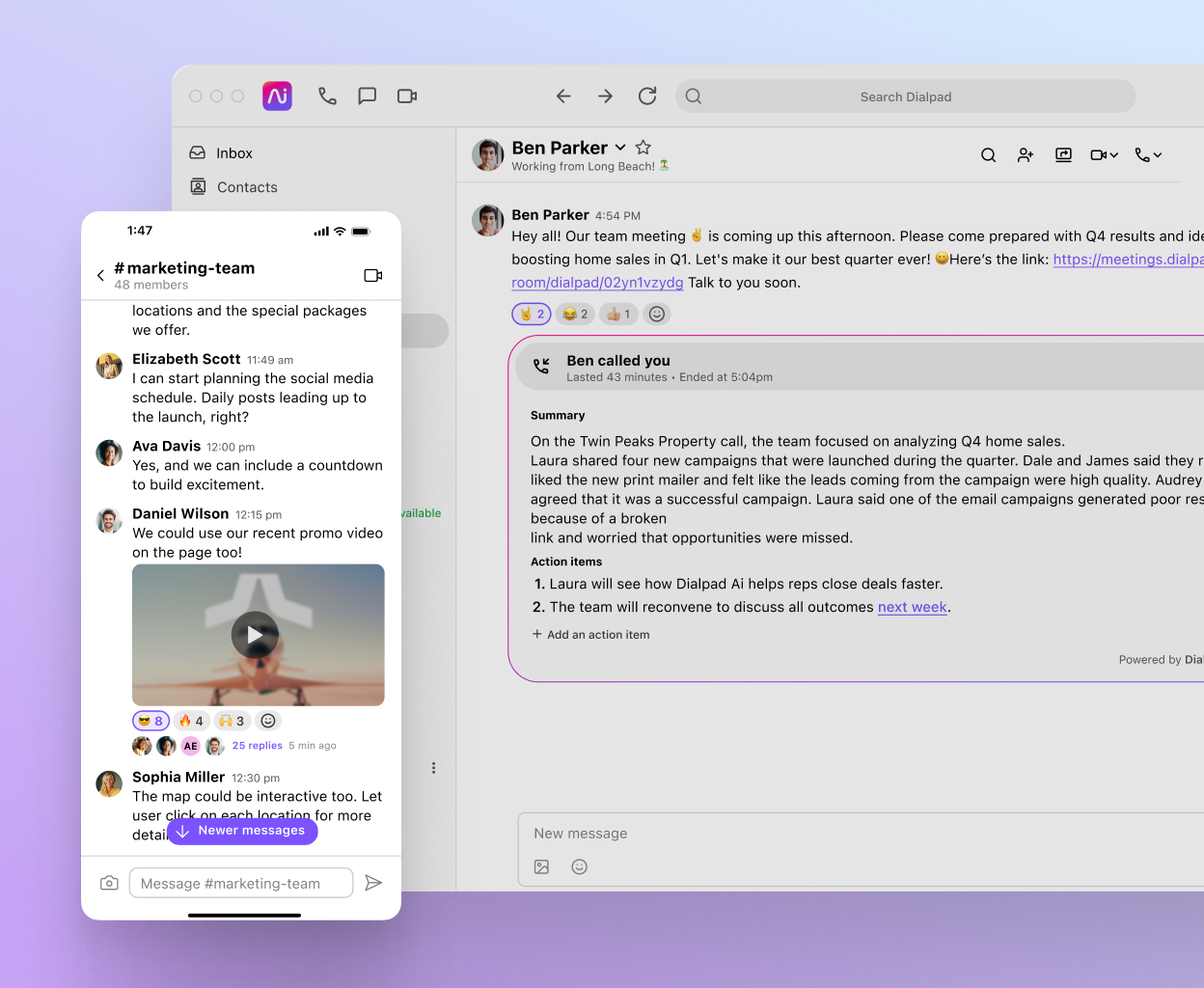This screenshot has height=988, width=1204.
Task: Open the search in conversation icon
Action: pyautogui.click(x=988, y=154)
